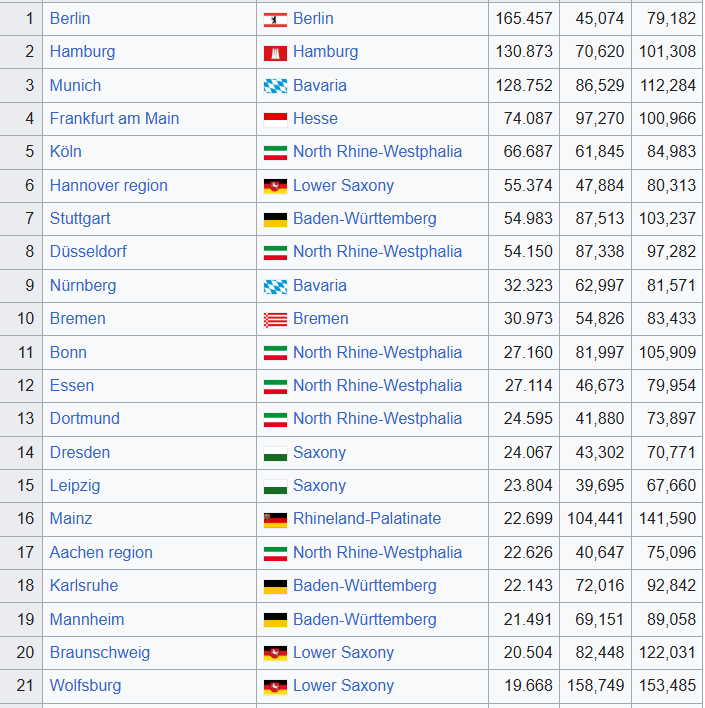This screenshot has height=708, width=705.
Task: Open the Braunschweig city link
Action: (x=100, y=653)
